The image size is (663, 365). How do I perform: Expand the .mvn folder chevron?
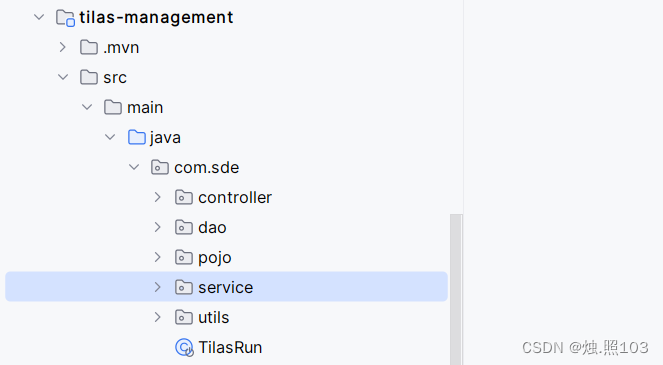click(x=63, y=47)
